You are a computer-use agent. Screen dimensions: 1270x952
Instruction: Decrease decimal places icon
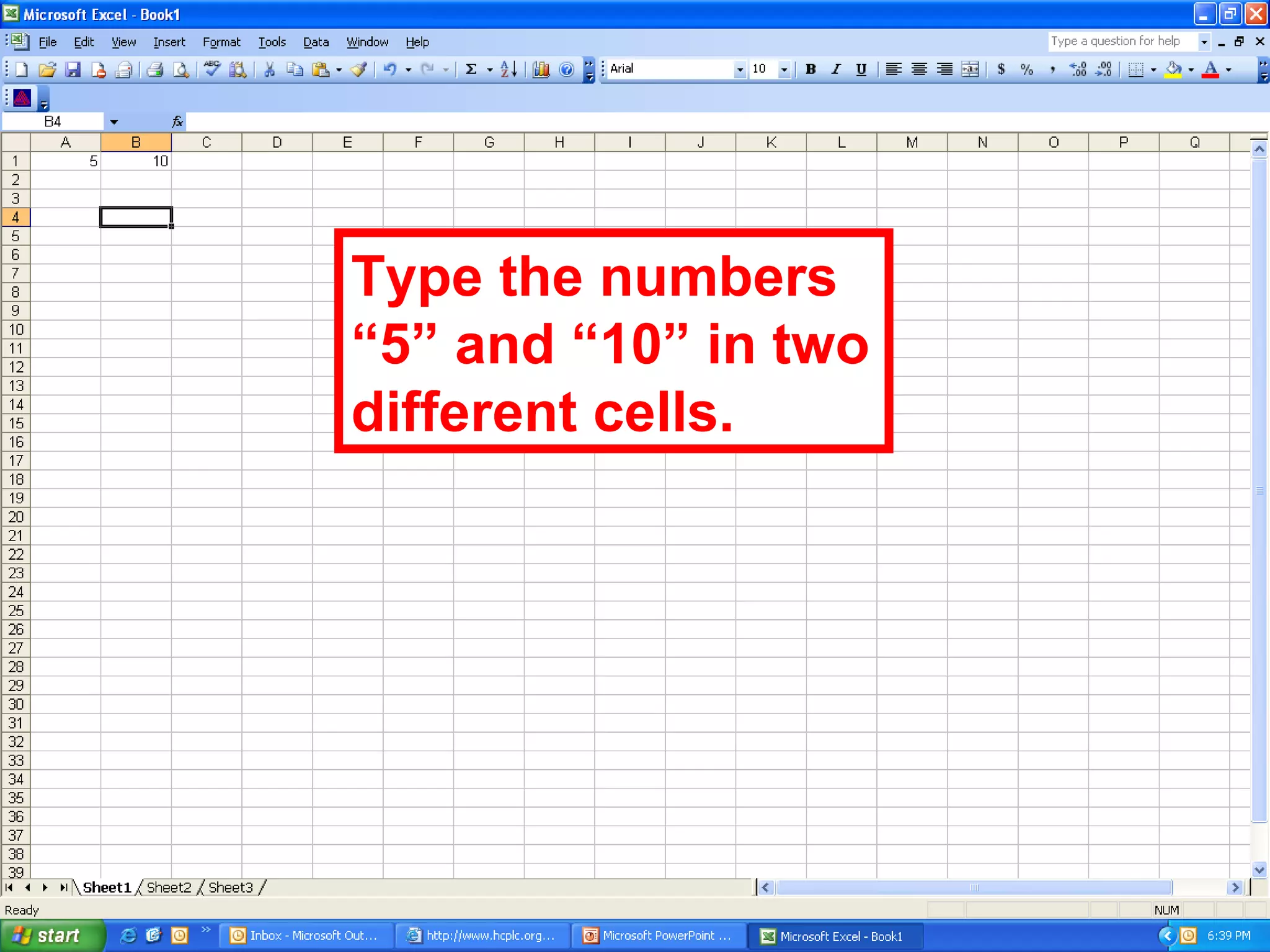coord(1103,69)
